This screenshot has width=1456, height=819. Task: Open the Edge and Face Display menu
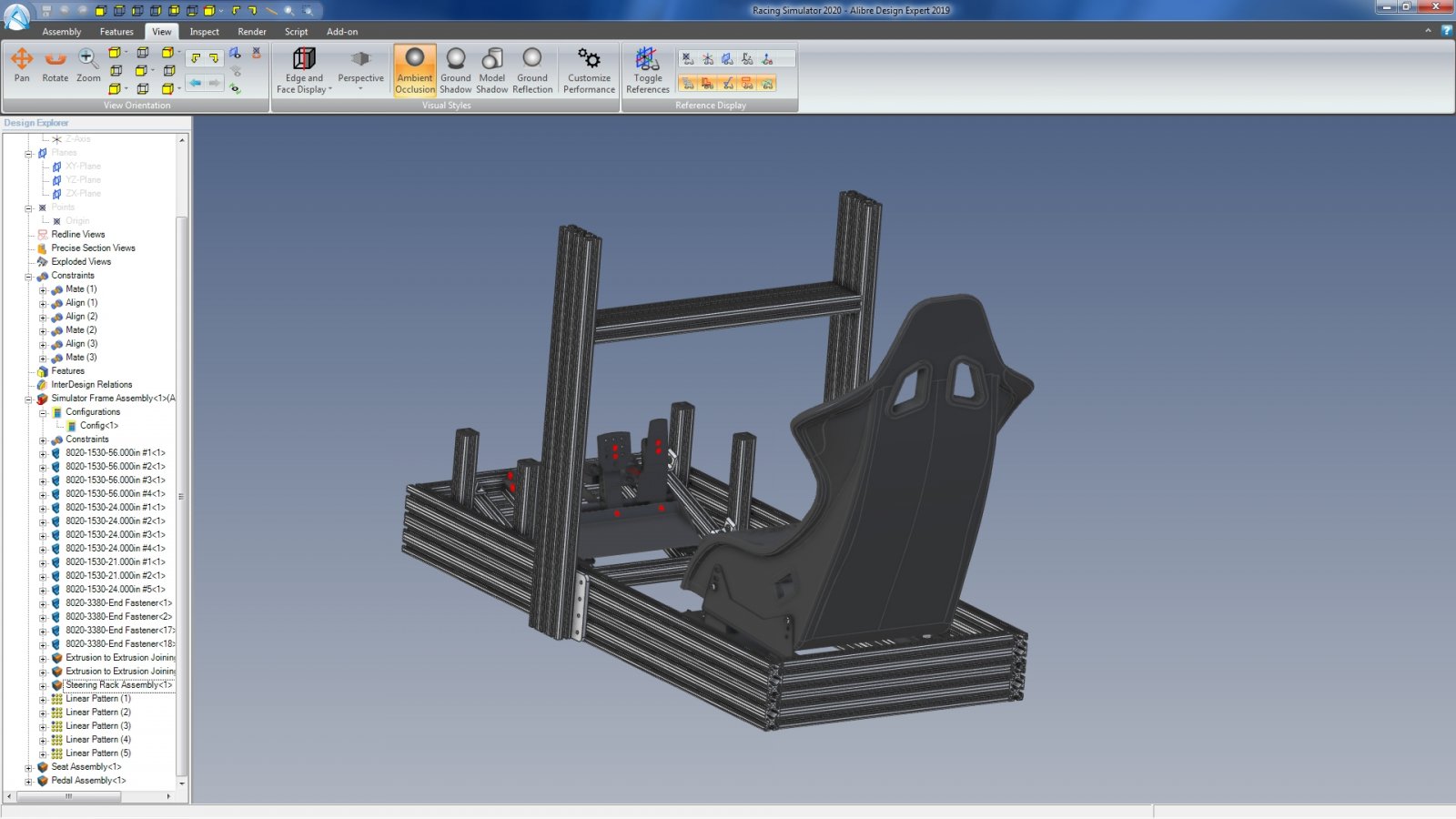point(304,70)
